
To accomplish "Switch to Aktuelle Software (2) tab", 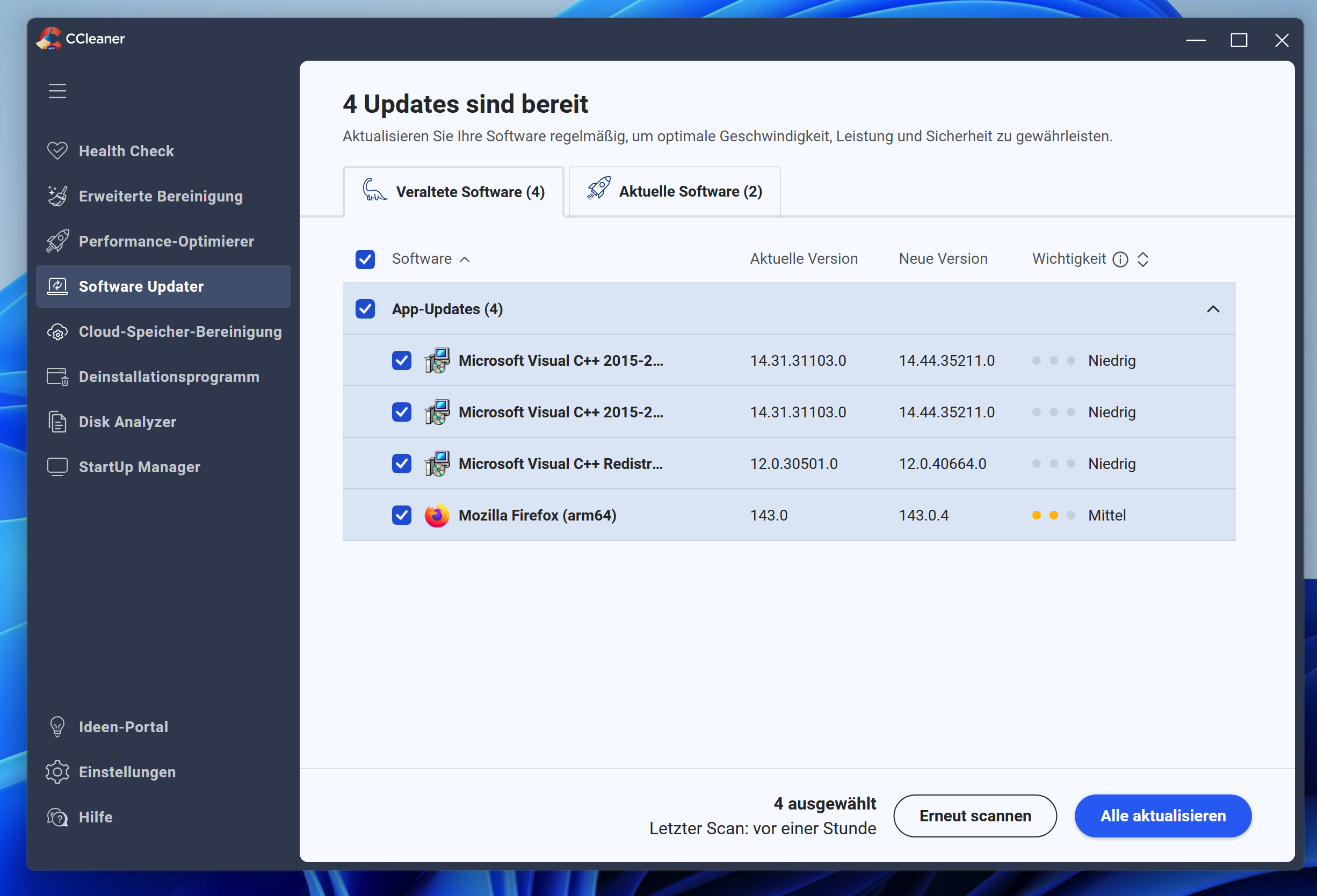I will (x=675, y=192).
